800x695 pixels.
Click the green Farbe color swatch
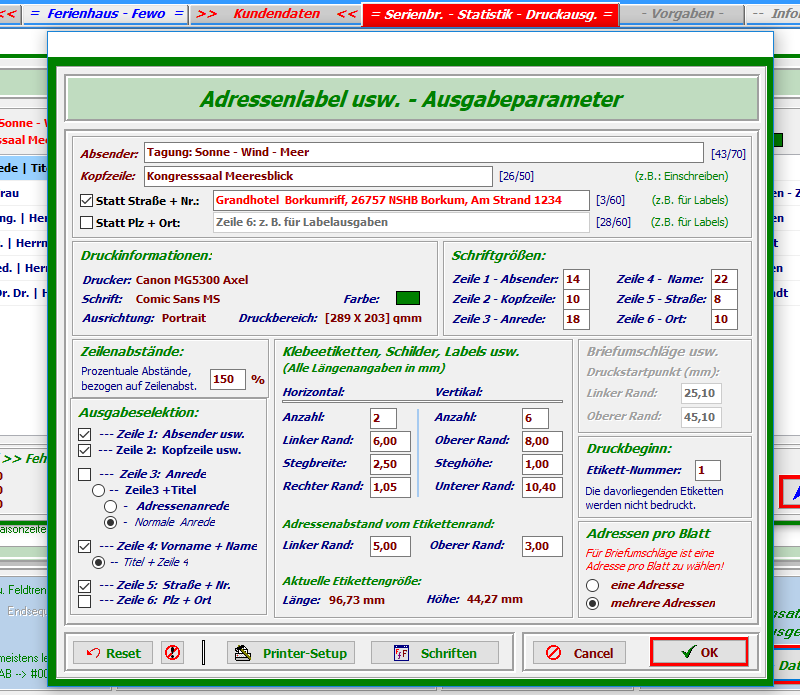408,298
